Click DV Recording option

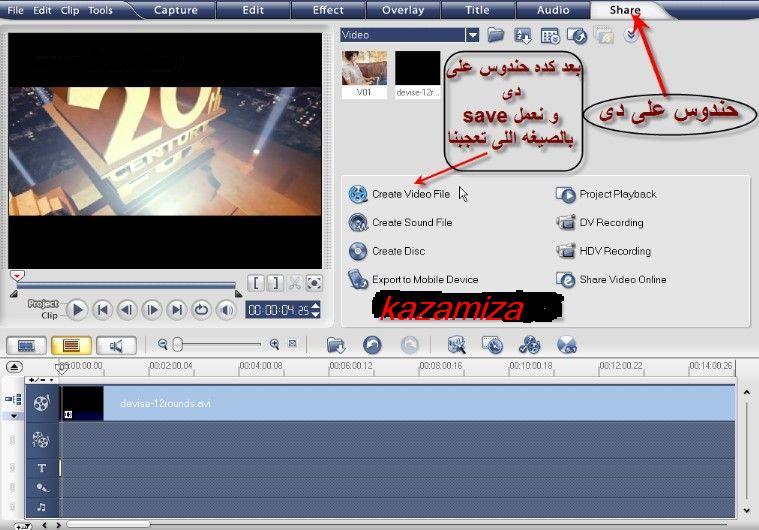(x=599, y=223)
